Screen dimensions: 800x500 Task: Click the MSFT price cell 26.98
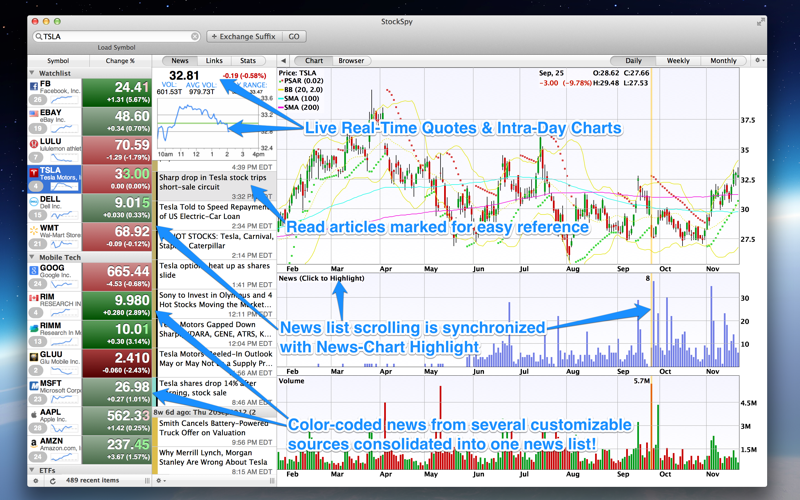pos(117,392)
